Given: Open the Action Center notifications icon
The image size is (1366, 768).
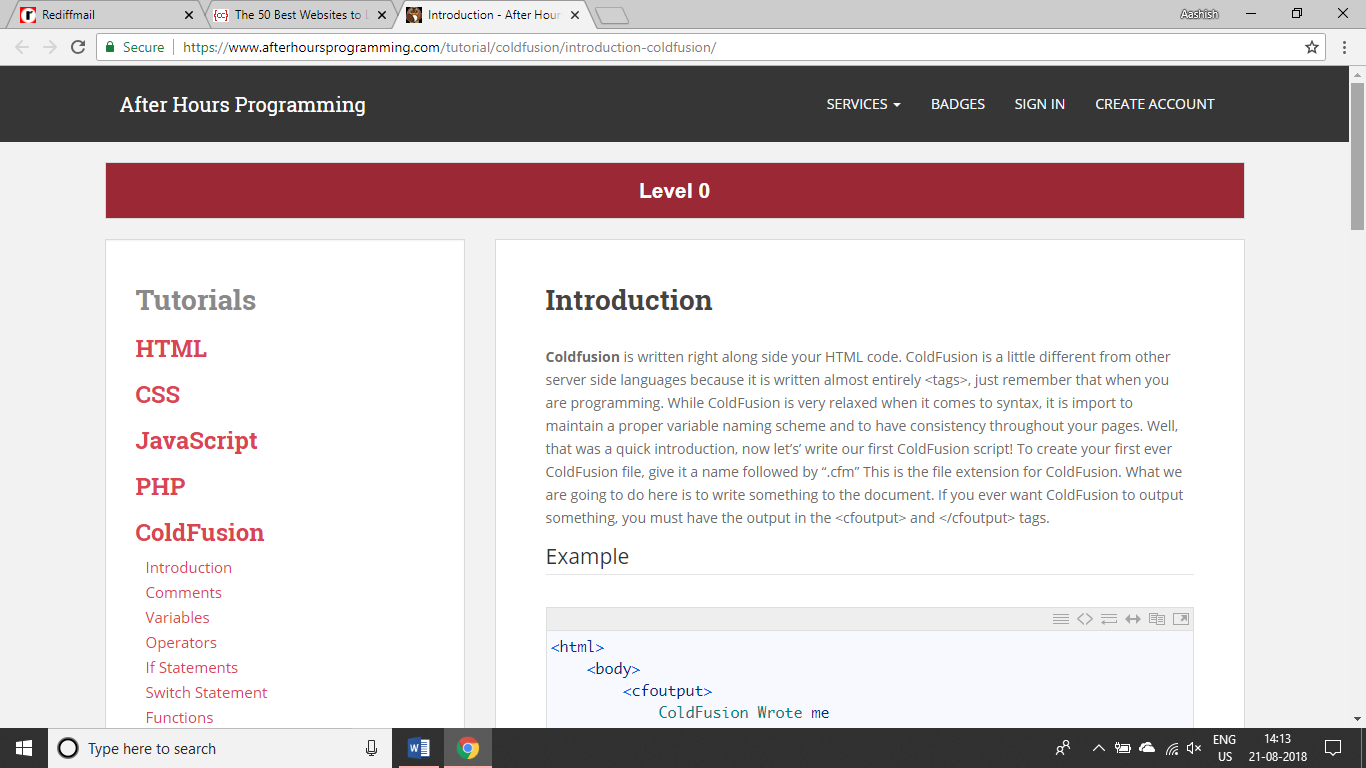Looking at the screenshot, I should click(x=1332, y=748).
